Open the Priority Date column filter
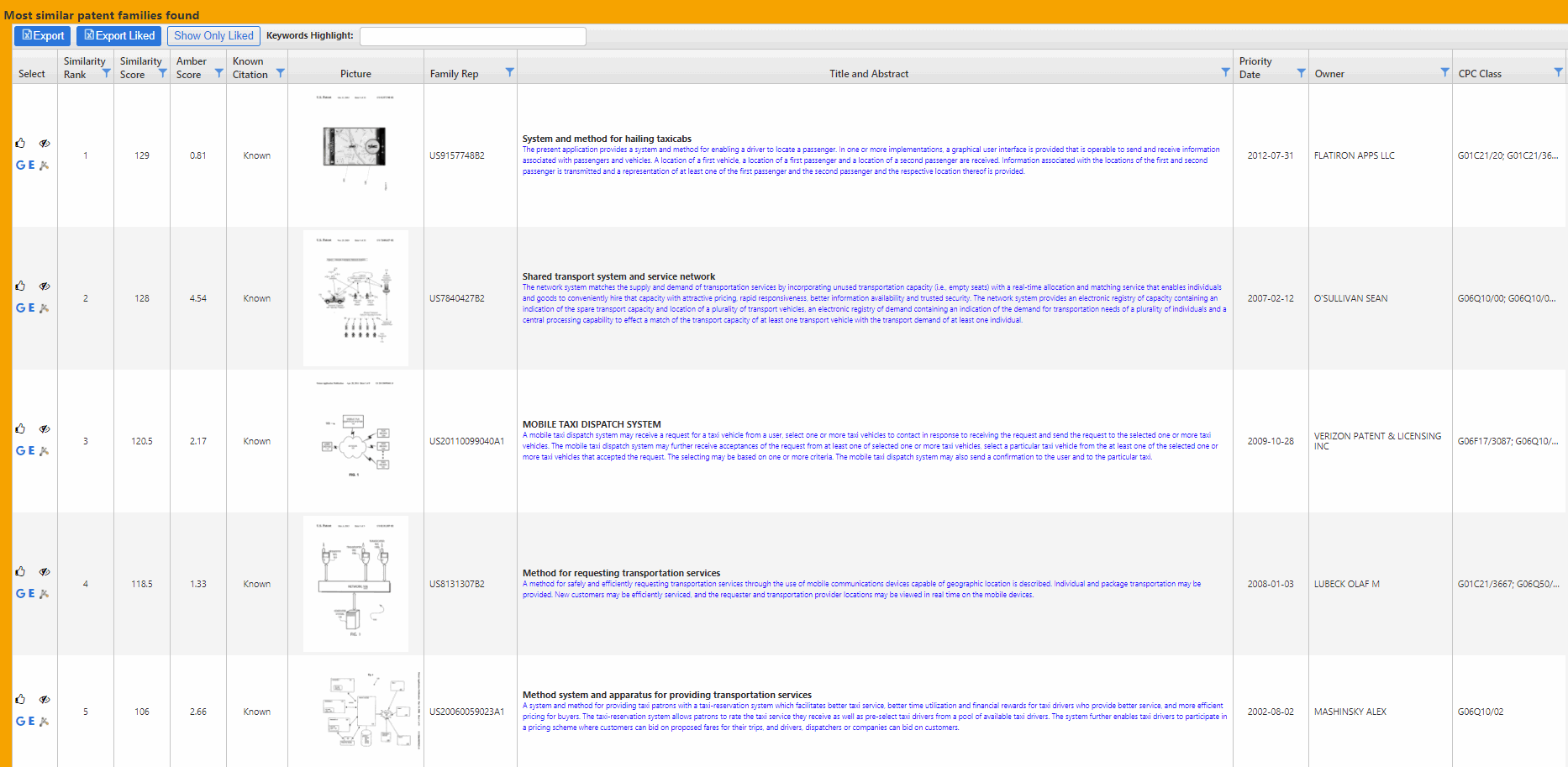 (1301, 73)
